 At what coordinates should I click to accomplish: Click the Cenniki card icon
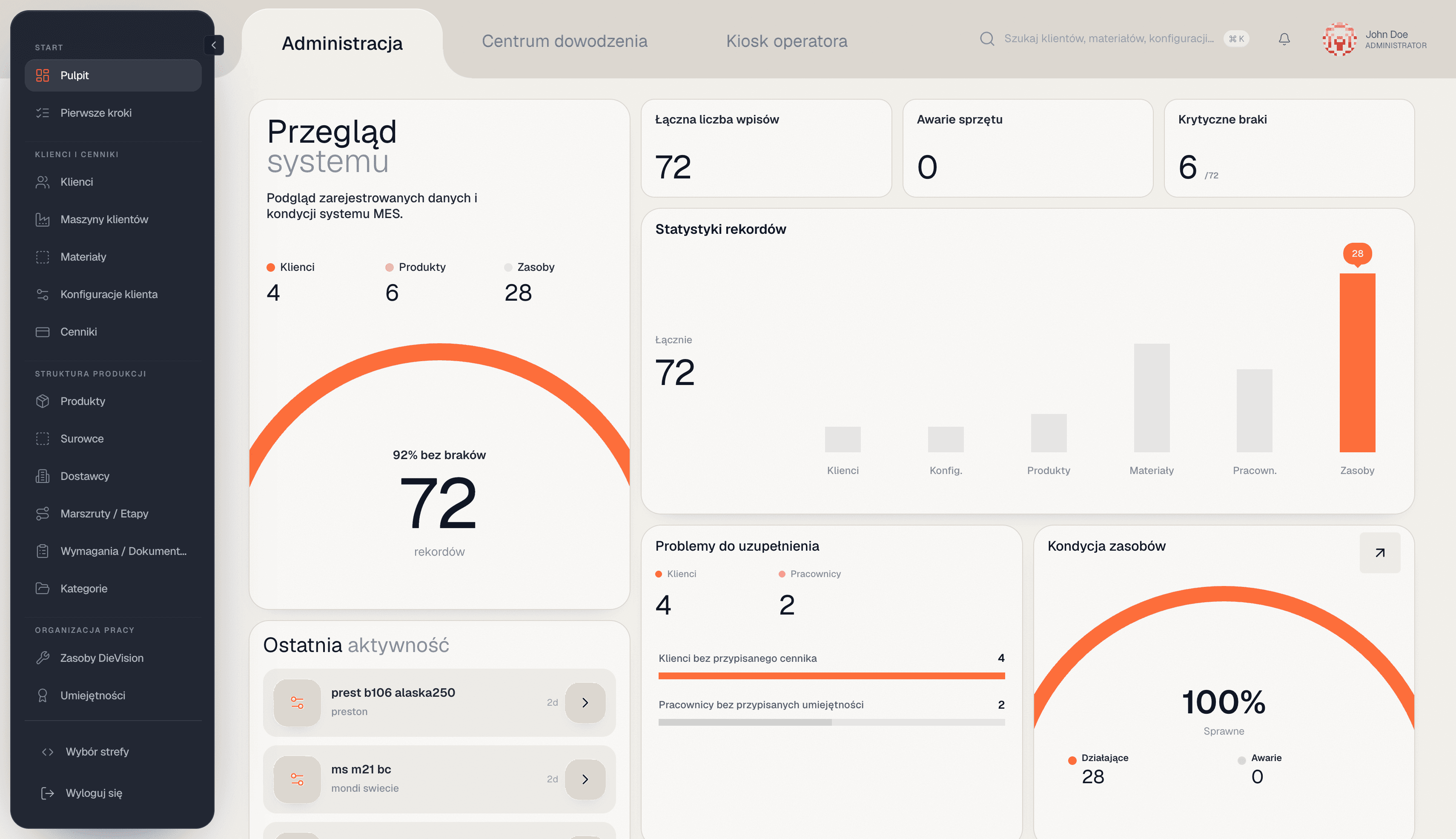tap(43, 332)
